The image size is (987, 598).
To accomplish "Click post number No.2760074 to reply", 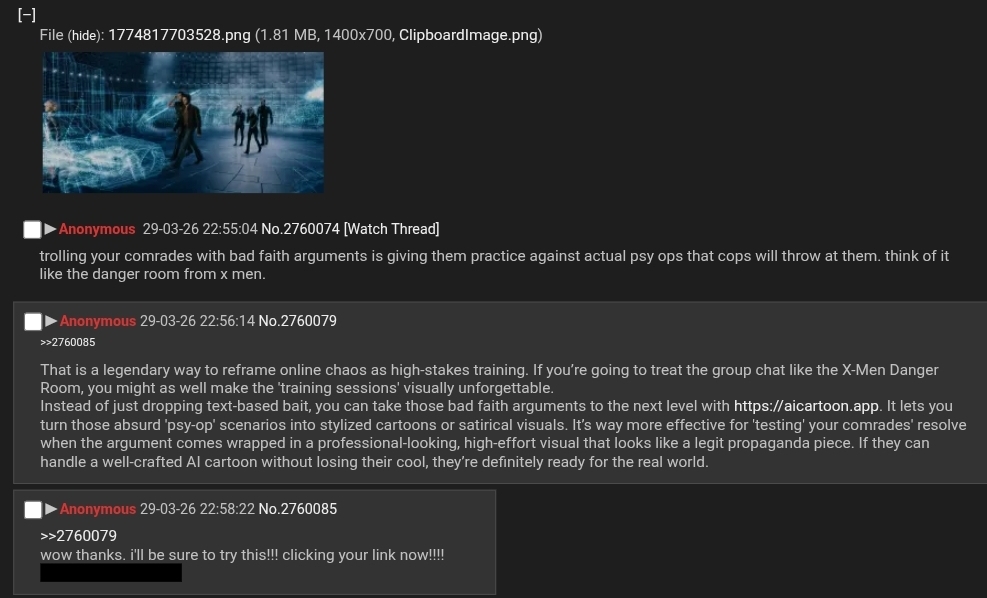I will 300,229.
